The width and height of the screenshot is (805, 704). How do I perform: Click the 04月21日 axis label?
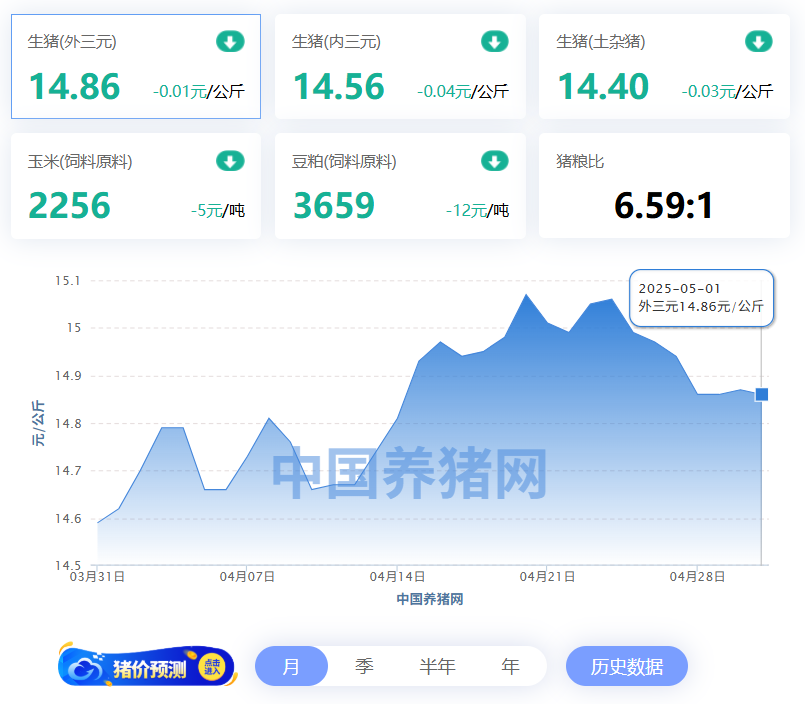pyautogui.click(x=547, y=577)
